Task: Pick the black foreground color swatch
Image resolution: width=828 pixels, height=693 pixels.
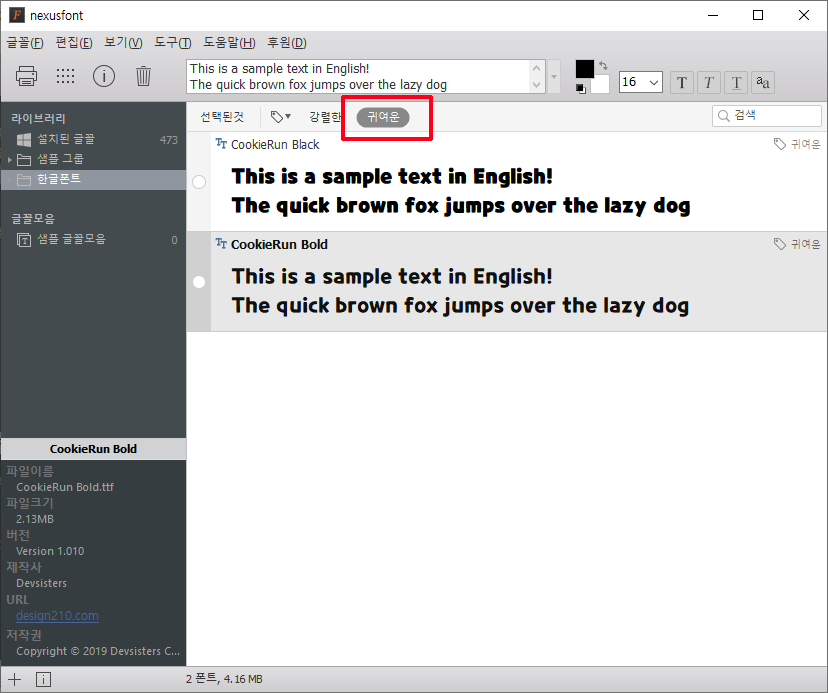Action: click(585, 69)
